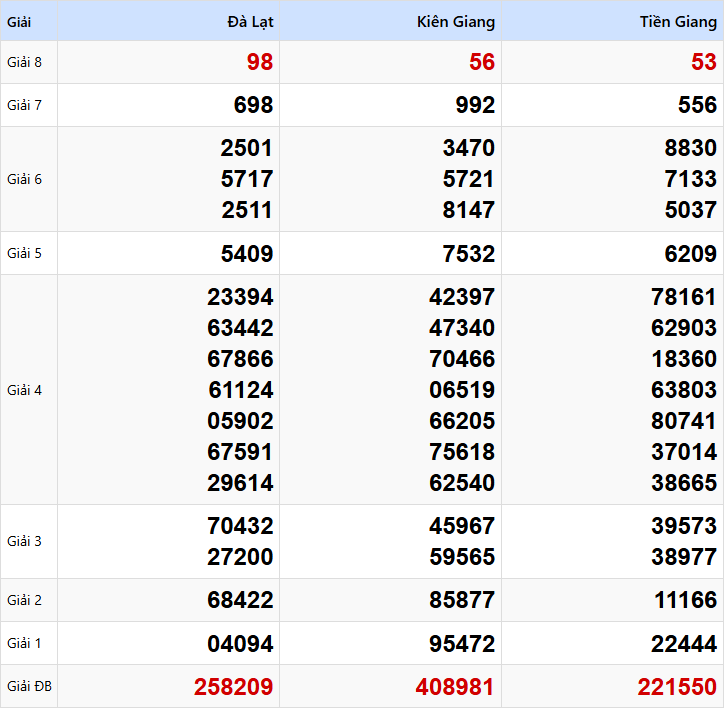Select number 75618 in Kiên Giang
Viewport: 725px width, 710px height.
(462, 452)
